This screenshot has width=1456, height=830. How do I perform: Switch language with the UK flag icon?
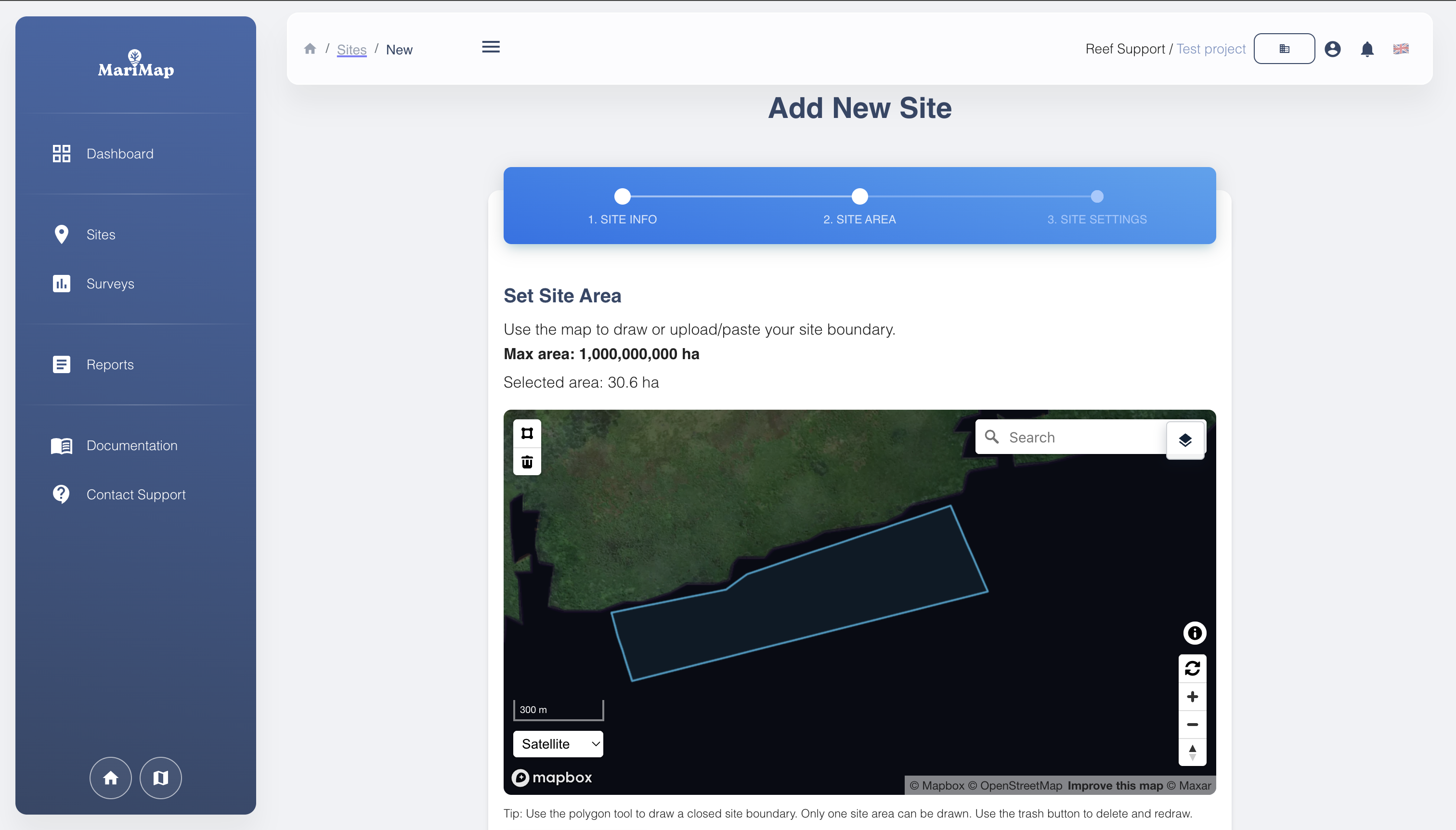coord(1401,49)
